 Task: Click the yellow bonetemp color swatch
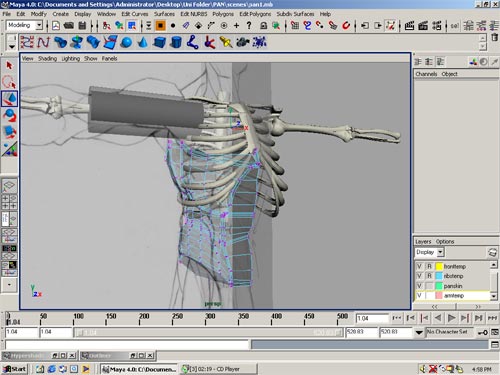[439, 266]
